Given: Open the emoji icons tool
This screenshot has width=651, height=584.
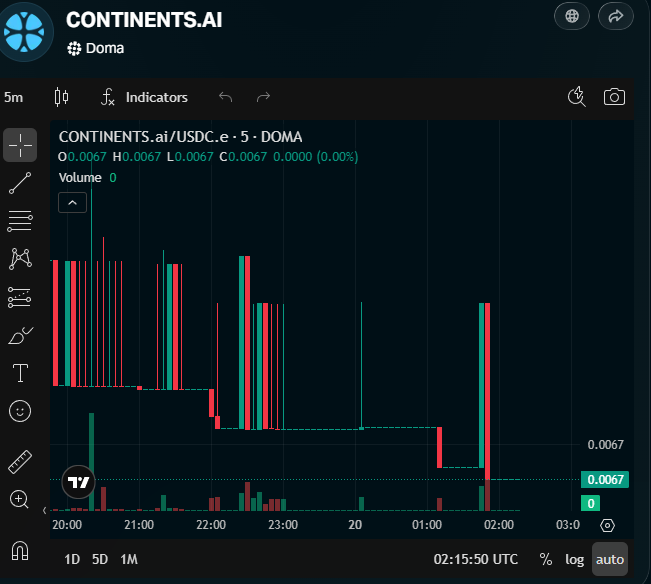Looking at the screenshot, I should coord(20,411).
